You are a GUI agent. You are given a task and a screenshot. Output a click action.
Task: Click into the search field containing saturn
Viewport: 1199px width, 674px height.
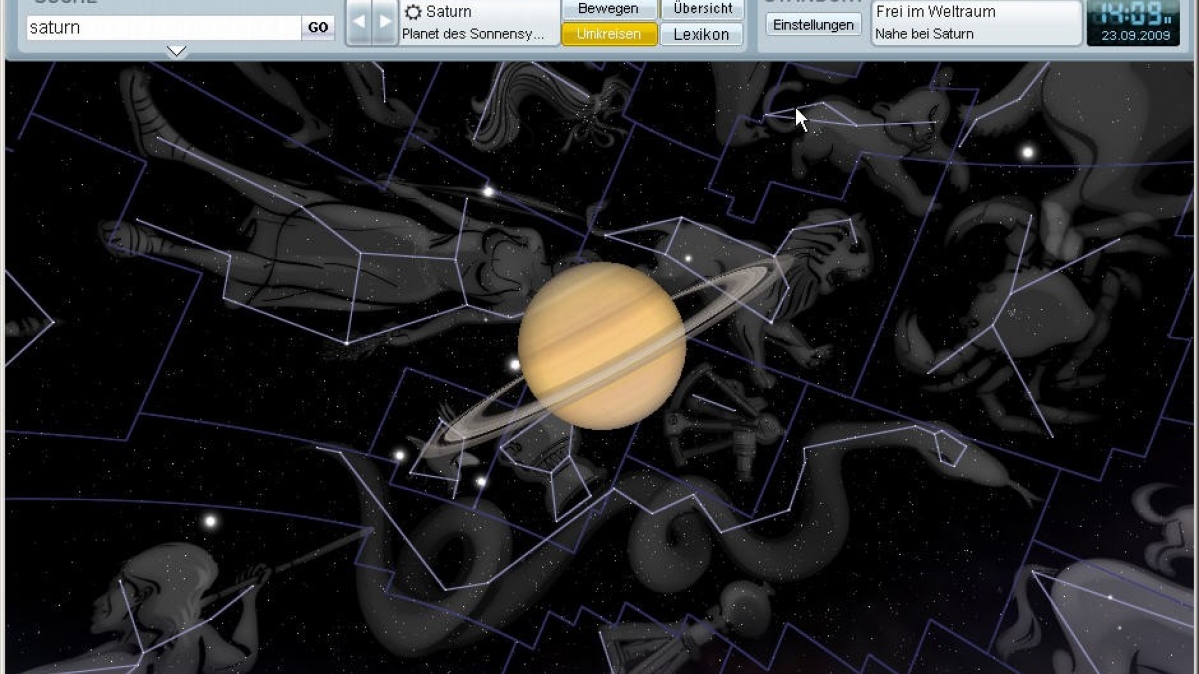160,28
